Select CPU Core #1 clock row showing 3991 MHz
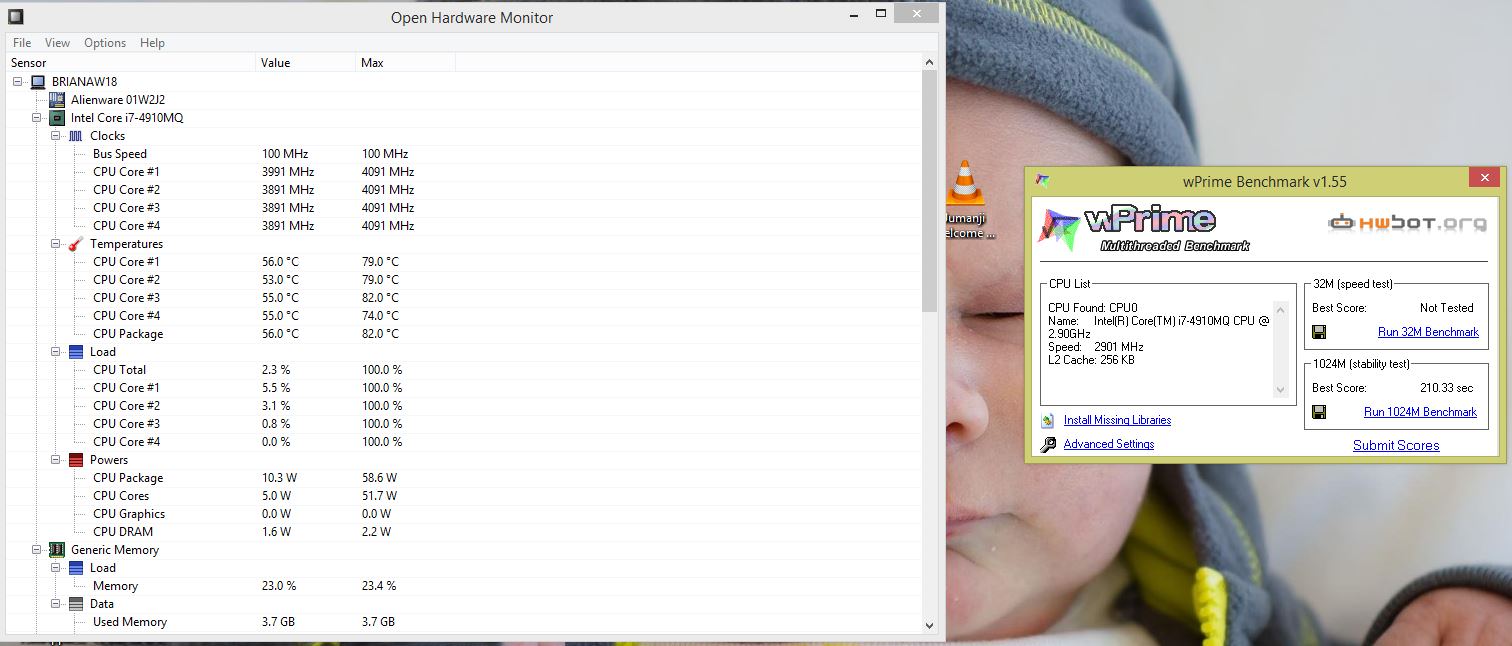 pyautogui.click(x=463, y=172)
